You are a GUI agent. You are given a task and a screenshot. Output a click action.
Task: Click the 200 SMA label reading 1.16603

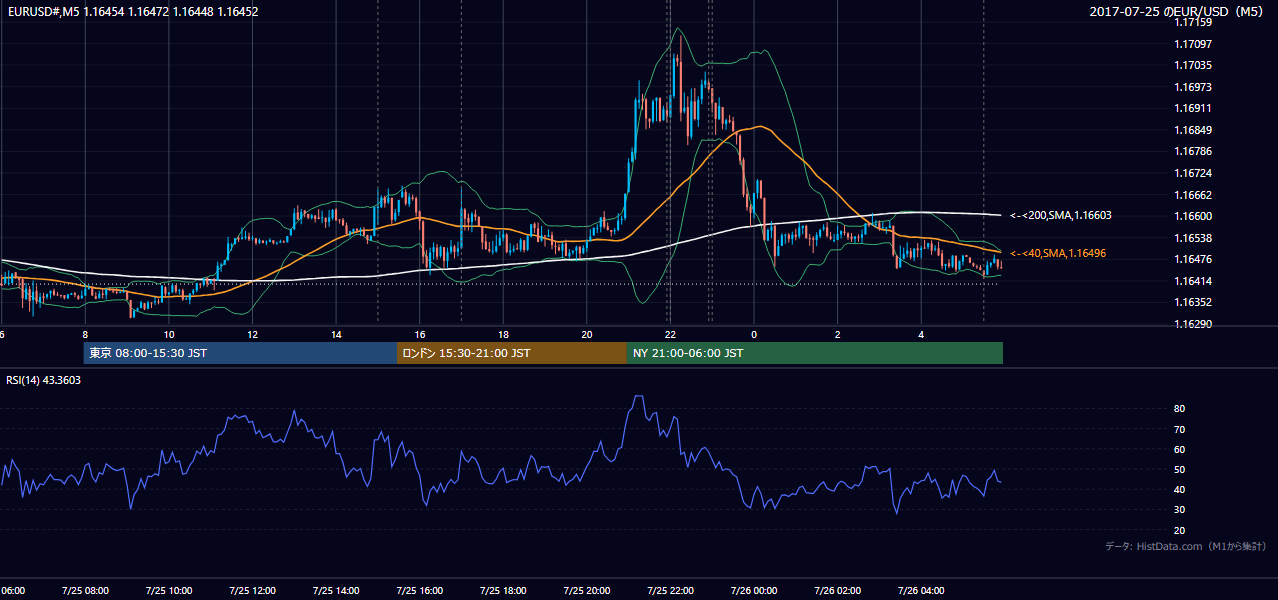[1061, 215]
